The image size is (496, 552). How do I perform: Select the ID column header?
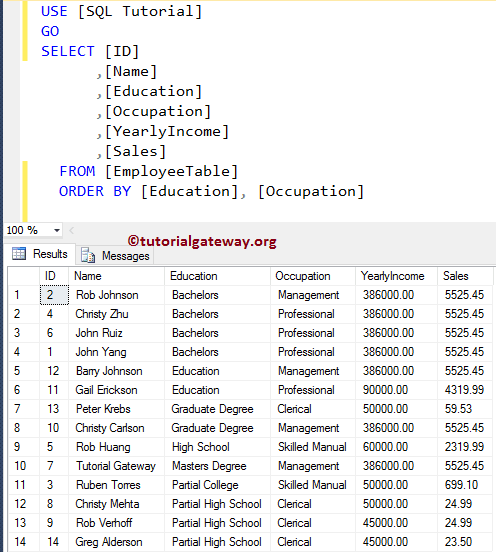54,276
